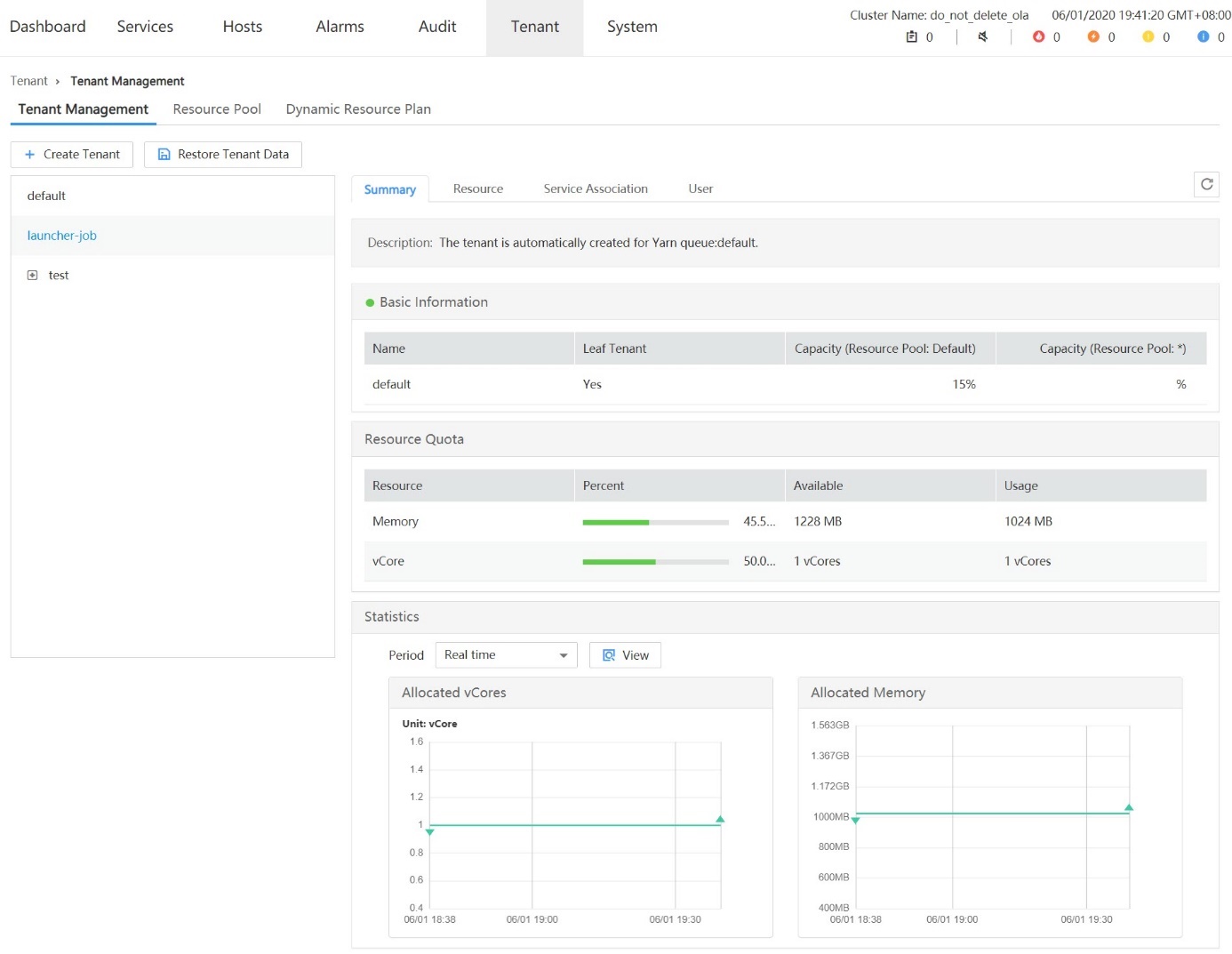Switch to the Resource tab

click(x=478, y=188)
